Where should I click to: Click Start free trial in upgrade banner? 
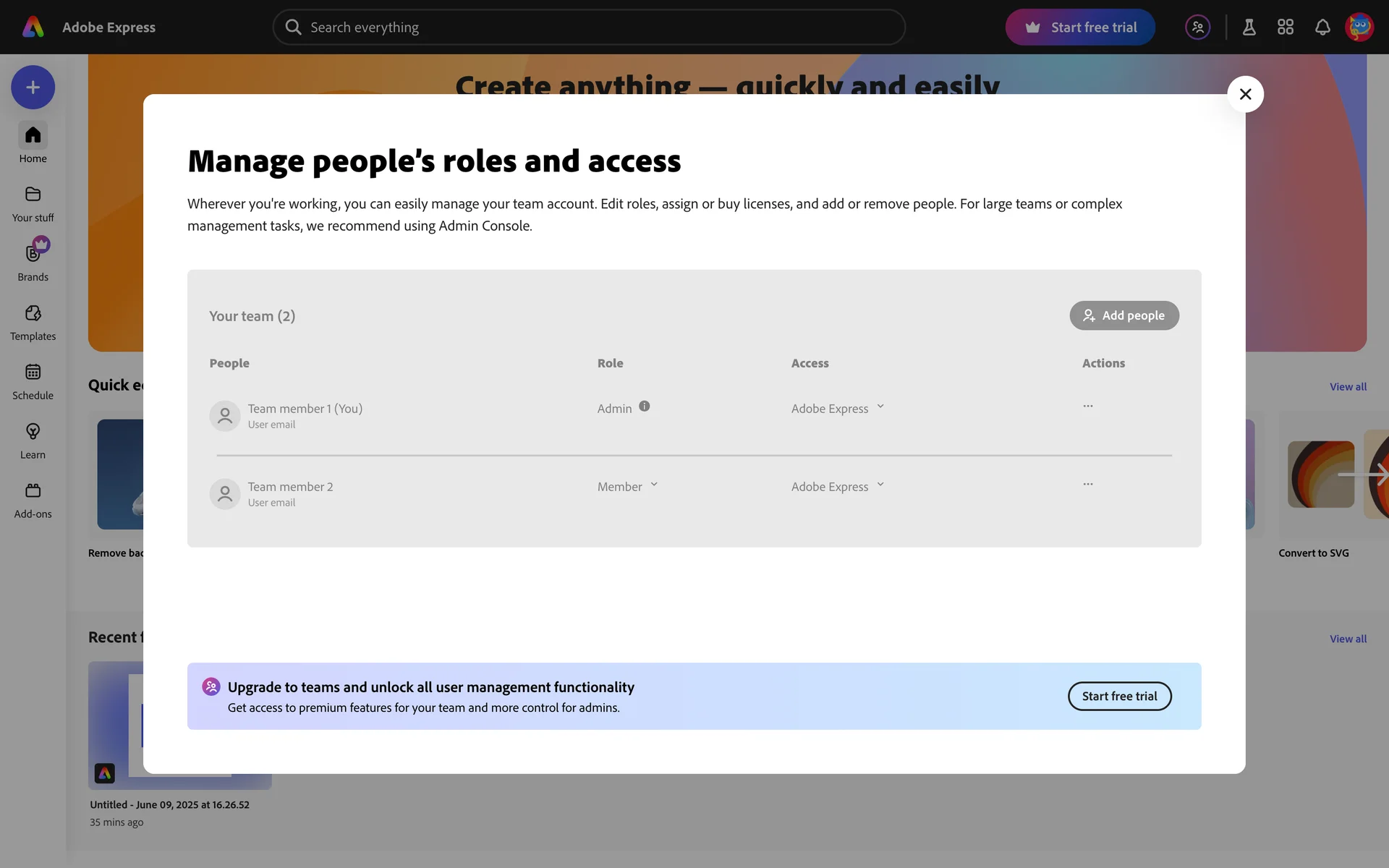[x=1118, y=696]
